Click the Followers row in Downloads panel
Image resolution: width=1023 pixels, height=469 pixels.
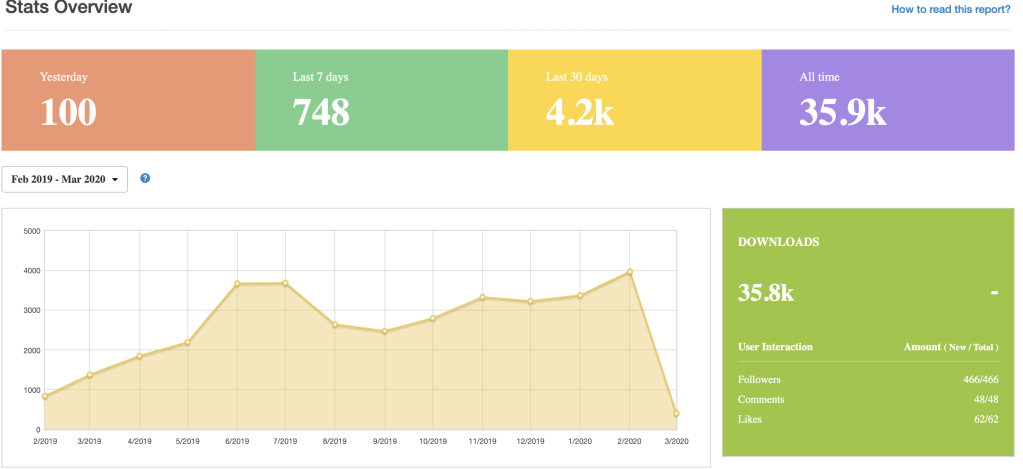coord(868,380)
